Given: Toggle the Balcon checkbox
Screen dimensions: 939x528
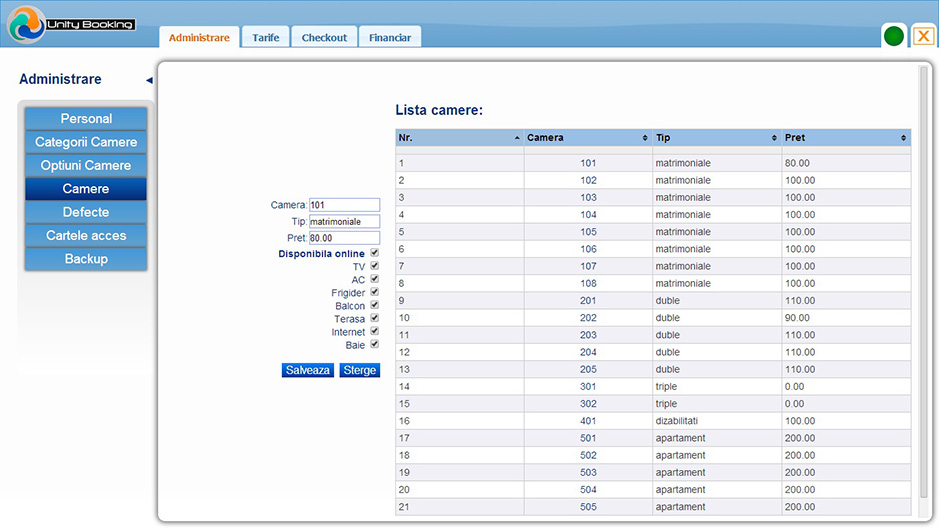Looking at the screenshot, I should (x=375, y=305).
